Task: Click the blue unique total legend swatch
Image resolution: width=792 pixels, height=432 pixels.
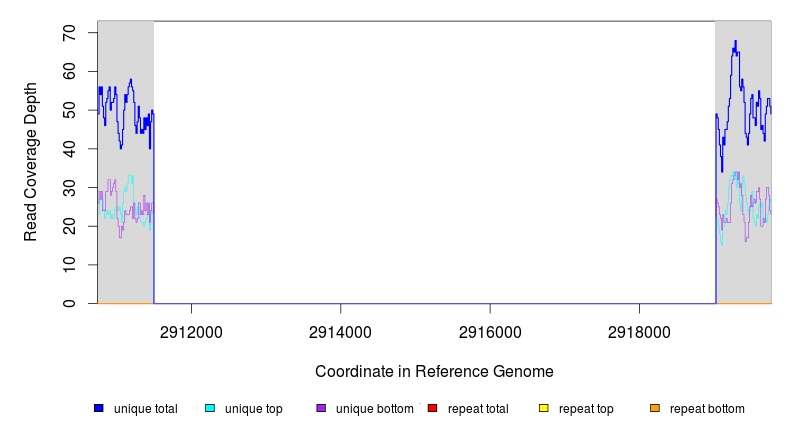Action: 99,409
